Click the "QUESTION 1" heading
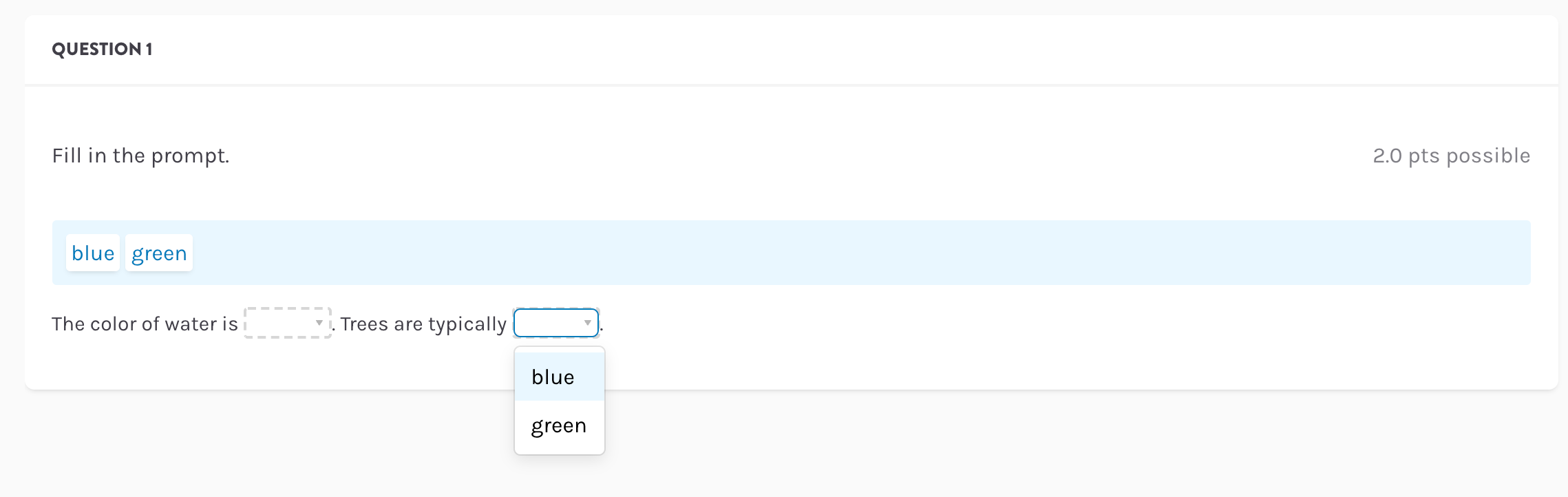Screen dimensions: 1568x497 coord(102,50)
